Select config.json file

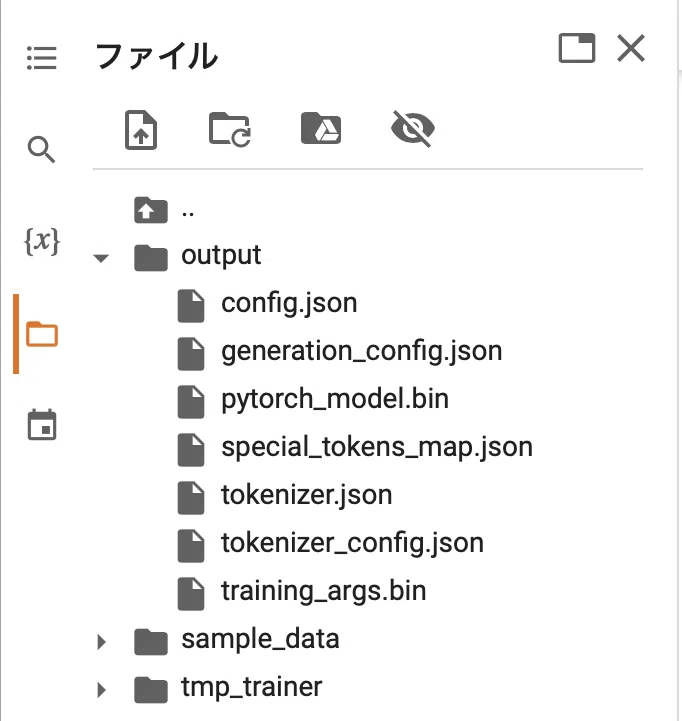point(289,303)
